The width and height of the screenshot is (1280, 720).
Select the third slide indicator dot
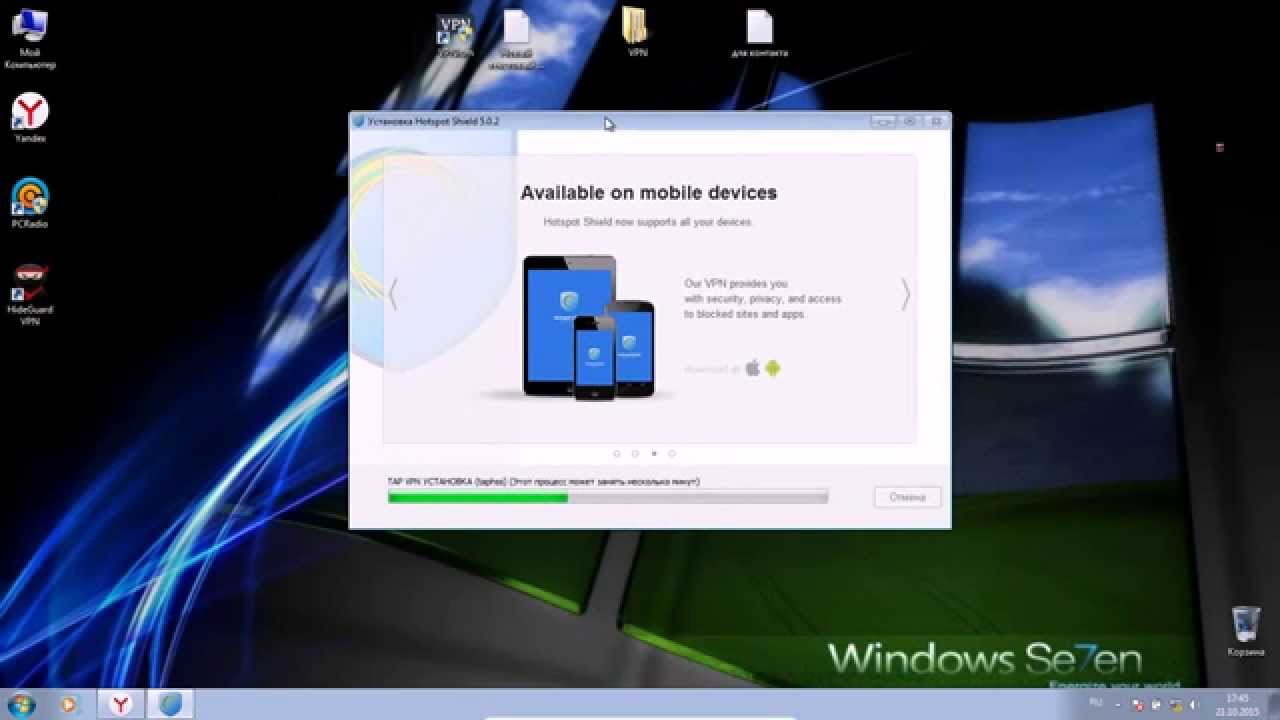pos(654,453)
